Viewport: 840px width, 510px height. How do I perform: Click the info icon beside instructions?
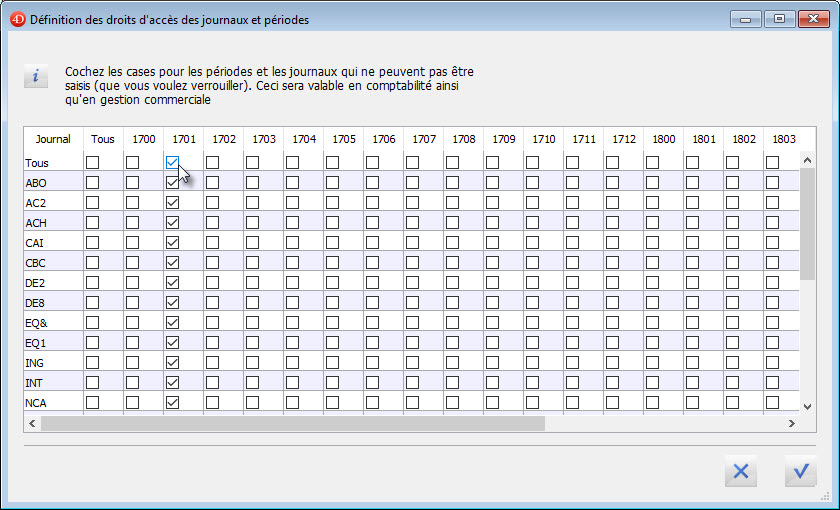[36, 77]
